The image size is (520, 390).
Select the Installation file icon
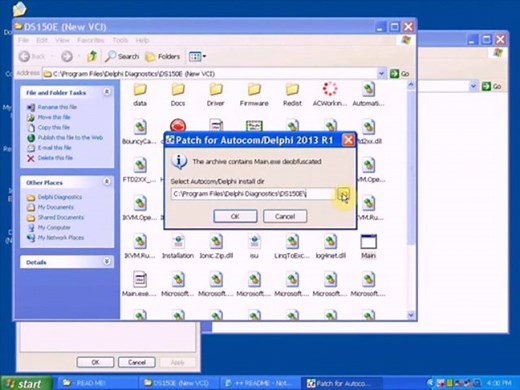[178, 247]
